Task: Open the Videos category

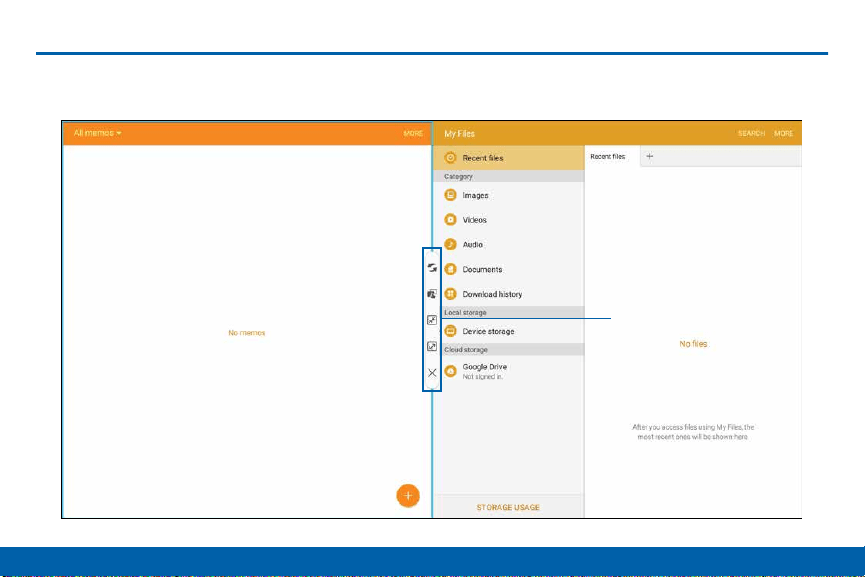Action: click(509, 220)
